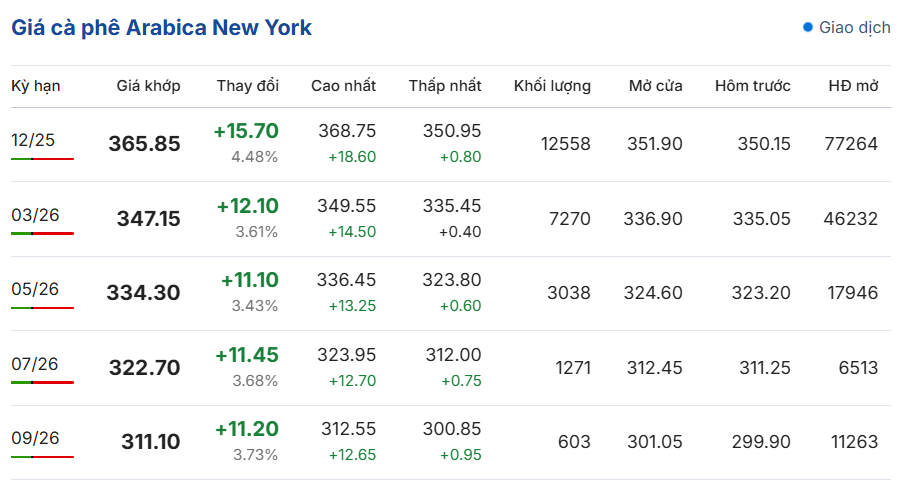
Task: Select the 03/26 contract term
Action: coord(35,215)
